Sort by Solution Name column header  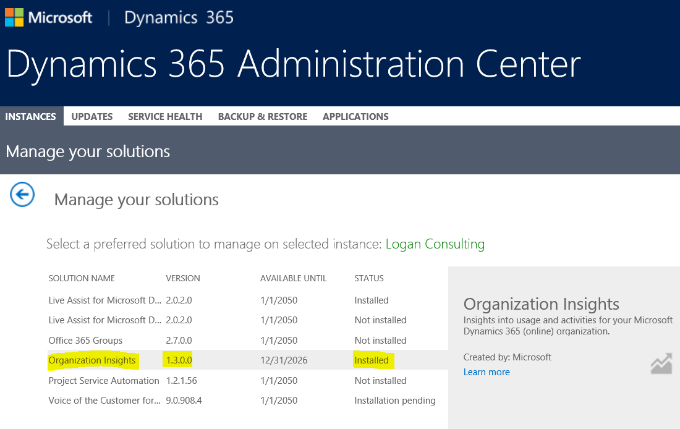82,278
